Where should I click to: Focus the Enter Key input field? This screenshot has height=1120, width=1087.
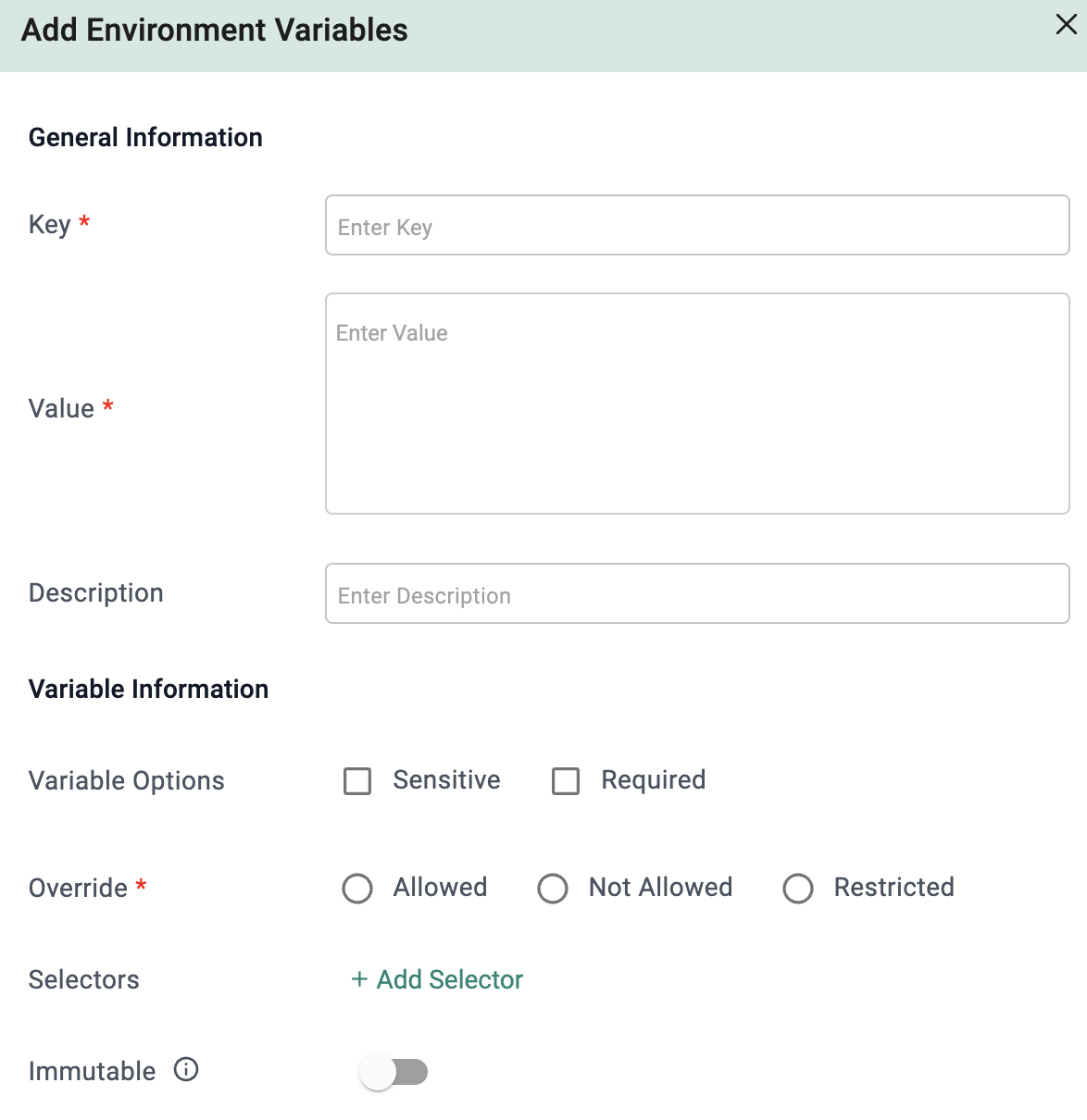697,225
